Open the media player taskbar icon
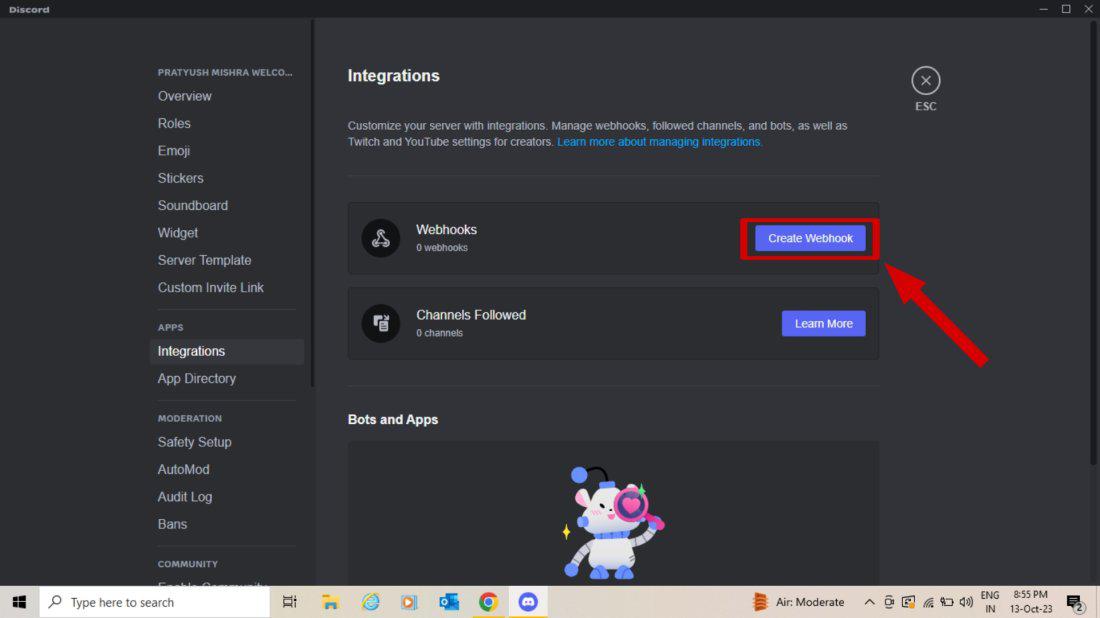This screenshot has height=618, width=1100. point(409,602)
